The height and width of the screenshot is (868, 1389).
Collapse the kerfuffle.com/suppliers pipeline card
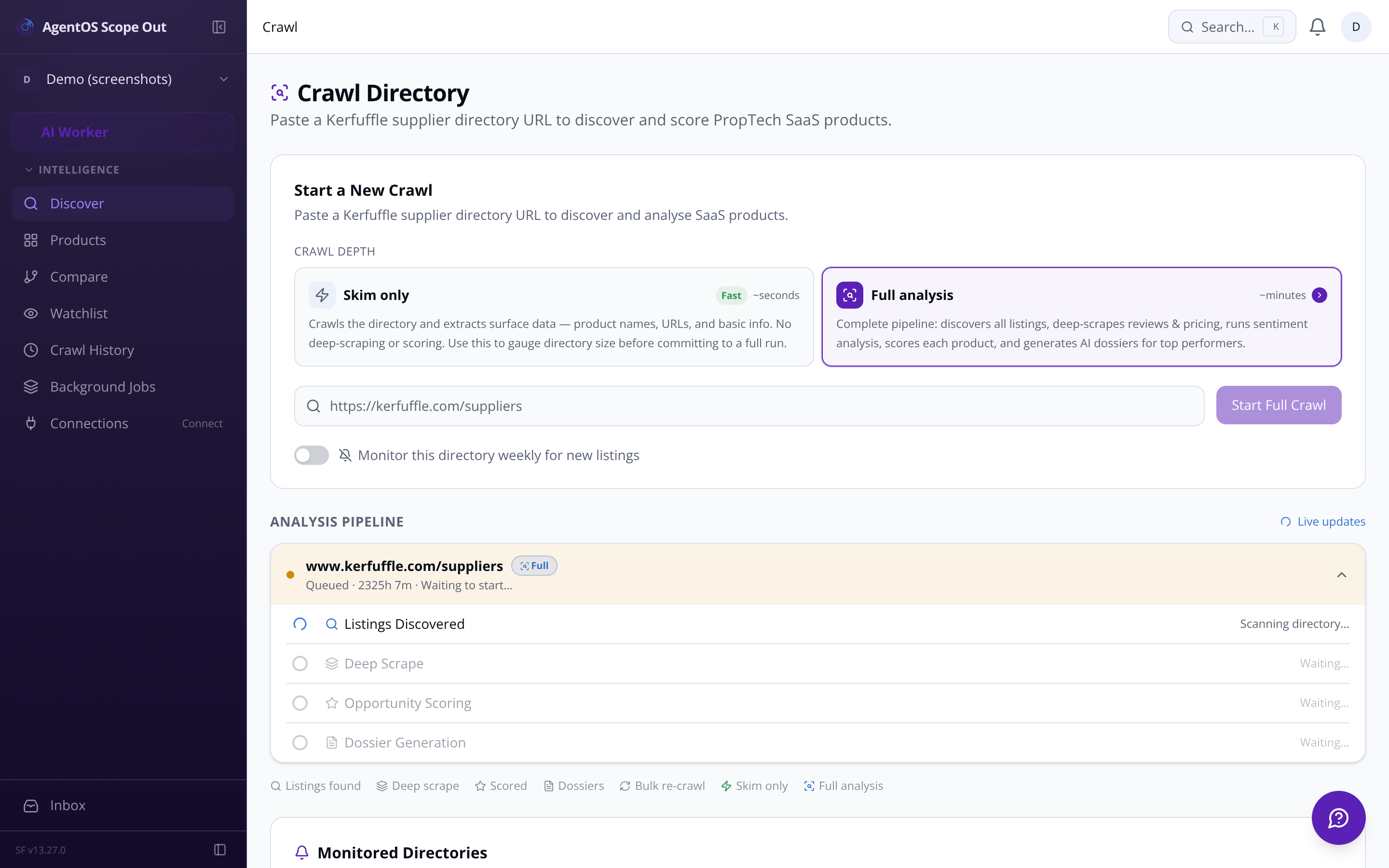coord(1341,575)
